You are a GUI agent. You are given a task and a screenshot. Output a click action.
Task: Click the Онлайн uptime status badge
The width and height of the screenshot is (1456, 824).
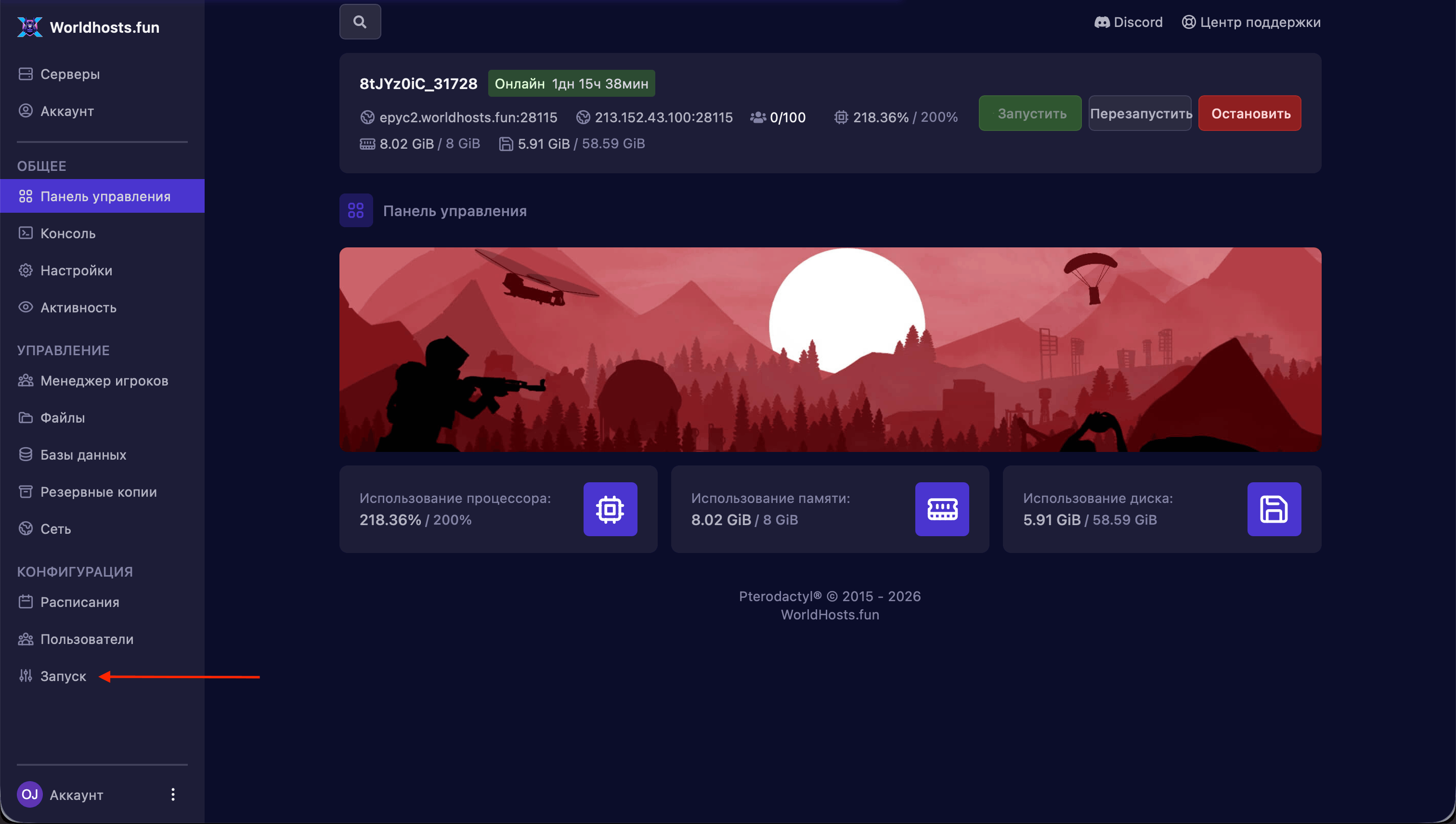pyautogui.click(x=572, y=83)
